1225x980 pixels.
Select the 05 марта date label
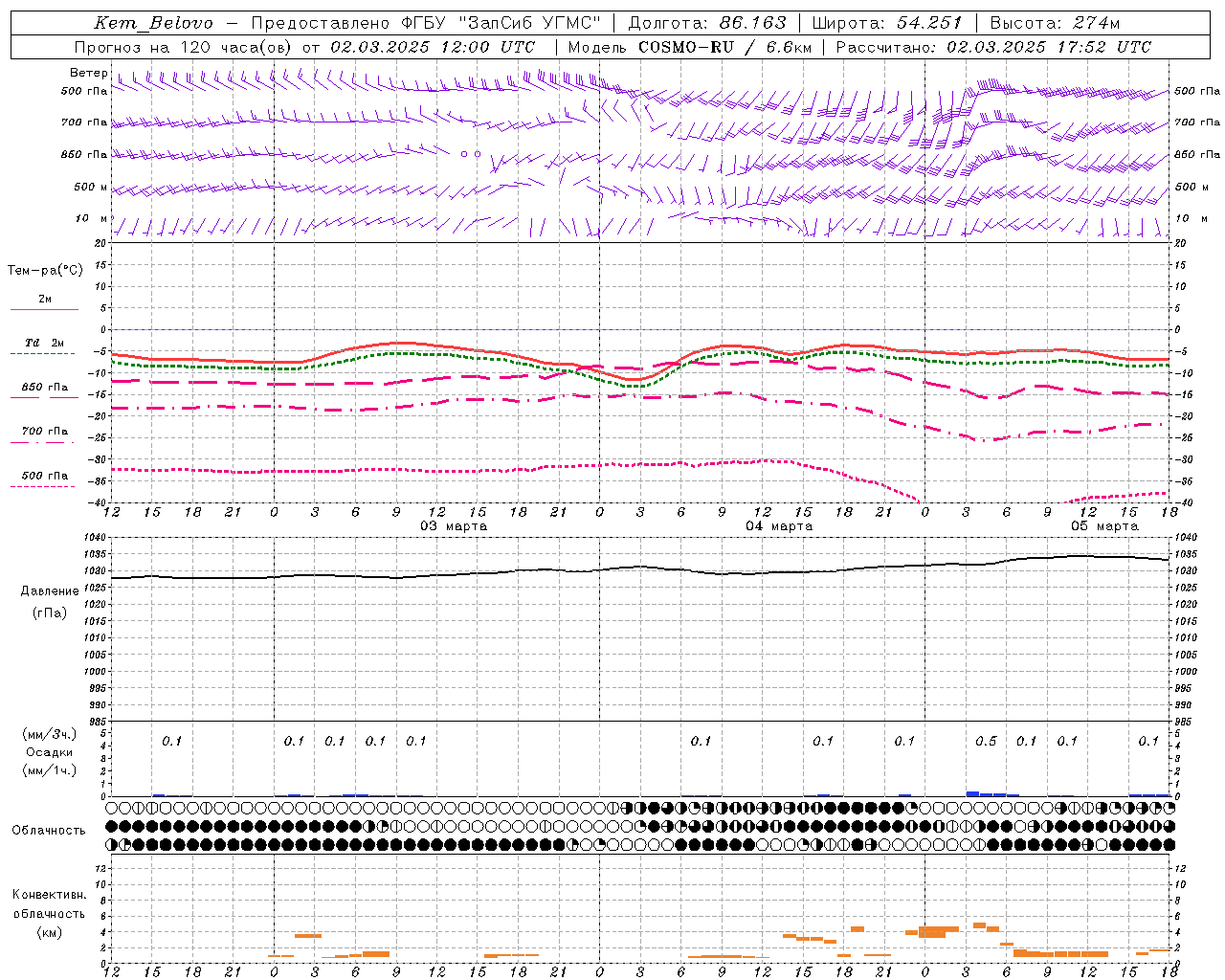[x=1104, y=526]
